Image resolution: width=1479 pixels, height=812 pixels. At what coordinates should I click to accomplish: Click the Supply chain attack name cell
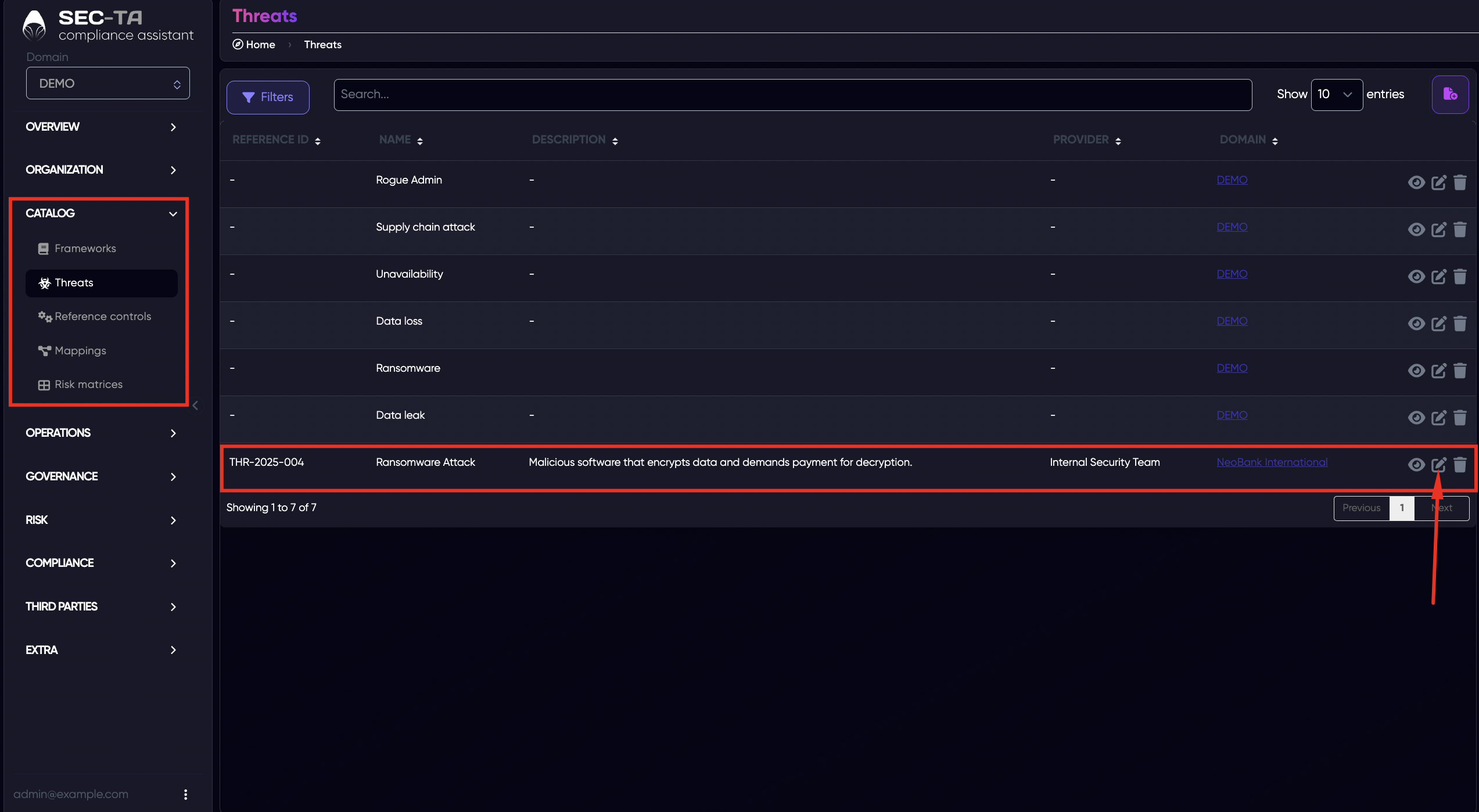pyautogui.click(x=425, y=227)
